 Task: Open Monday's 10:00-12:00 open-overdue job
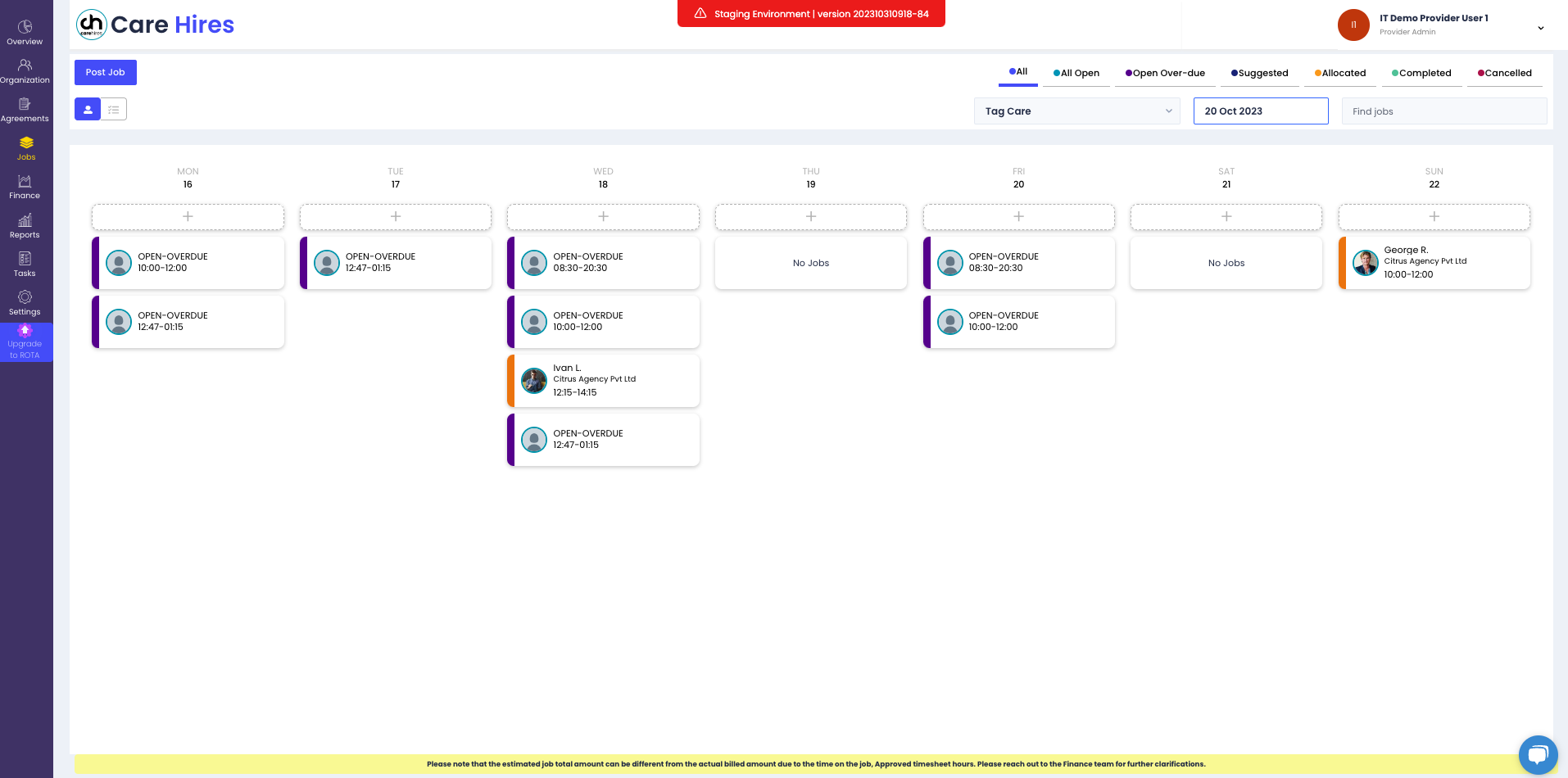[x=188, y=263]
